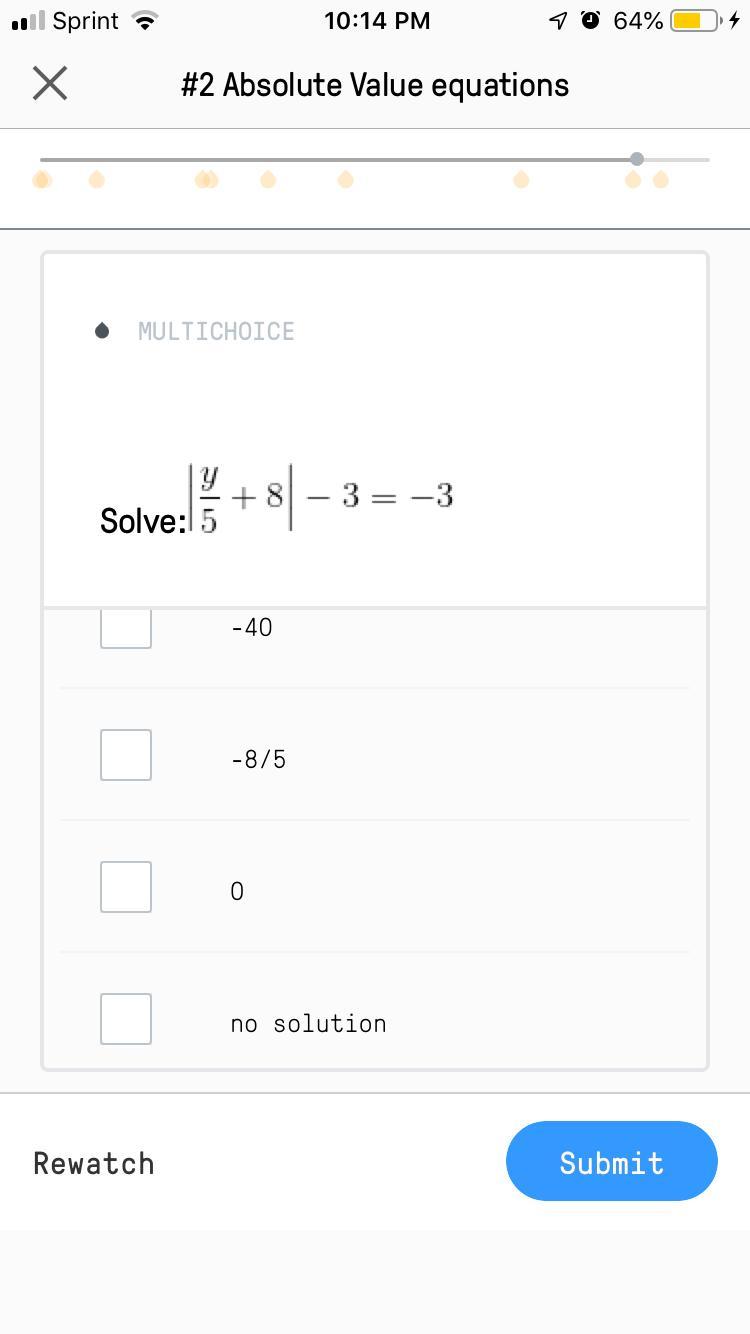Jump to the rightmost orange timeline marker

(661, 180)
